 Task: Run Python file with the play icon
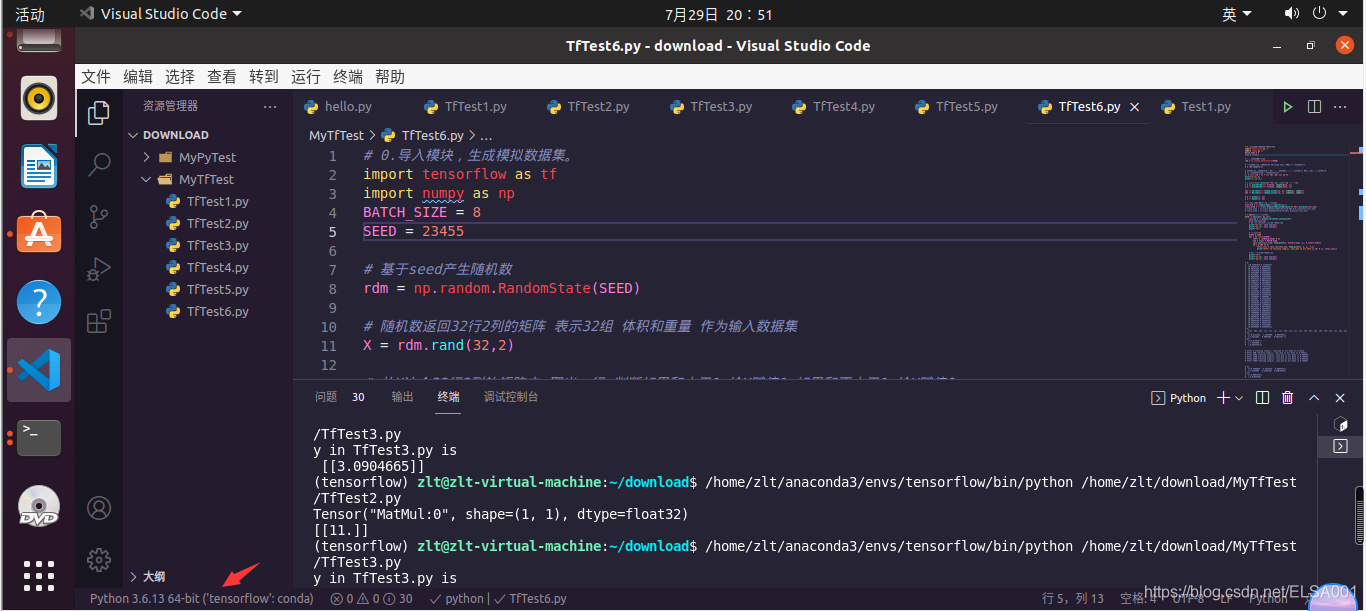coord(1288,106)
